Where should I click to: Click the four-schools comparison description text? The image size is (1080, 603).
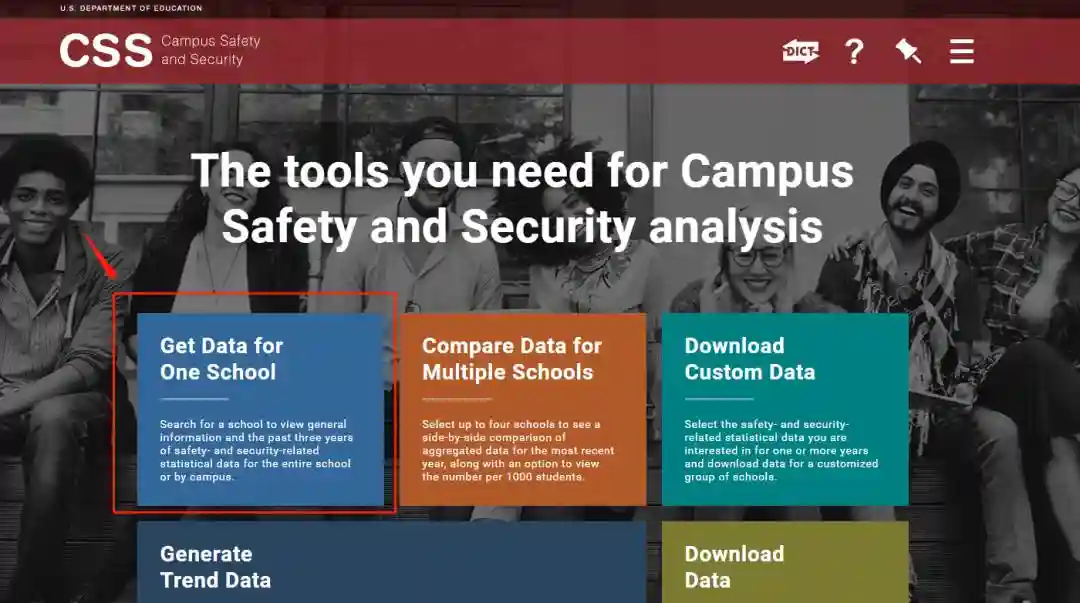[x=518, y=450]
